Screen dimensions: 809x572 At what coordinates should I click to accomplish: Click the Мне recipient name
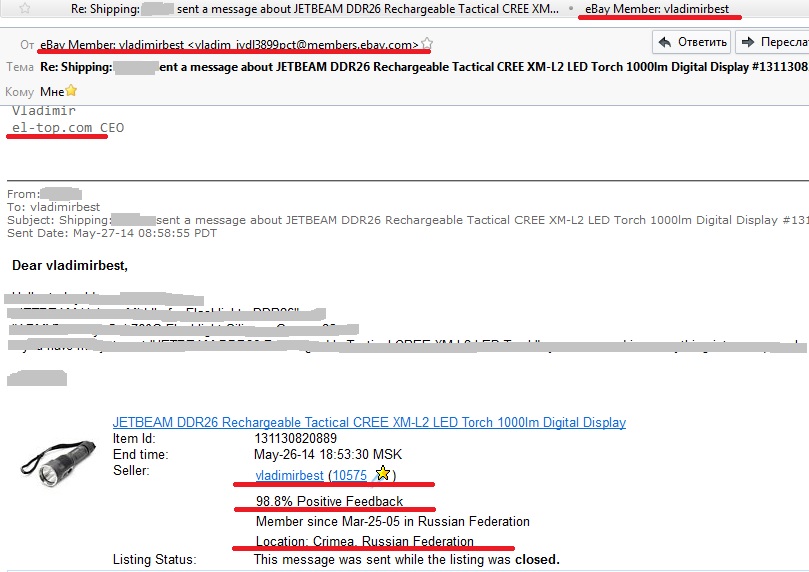tap(52, 92)
